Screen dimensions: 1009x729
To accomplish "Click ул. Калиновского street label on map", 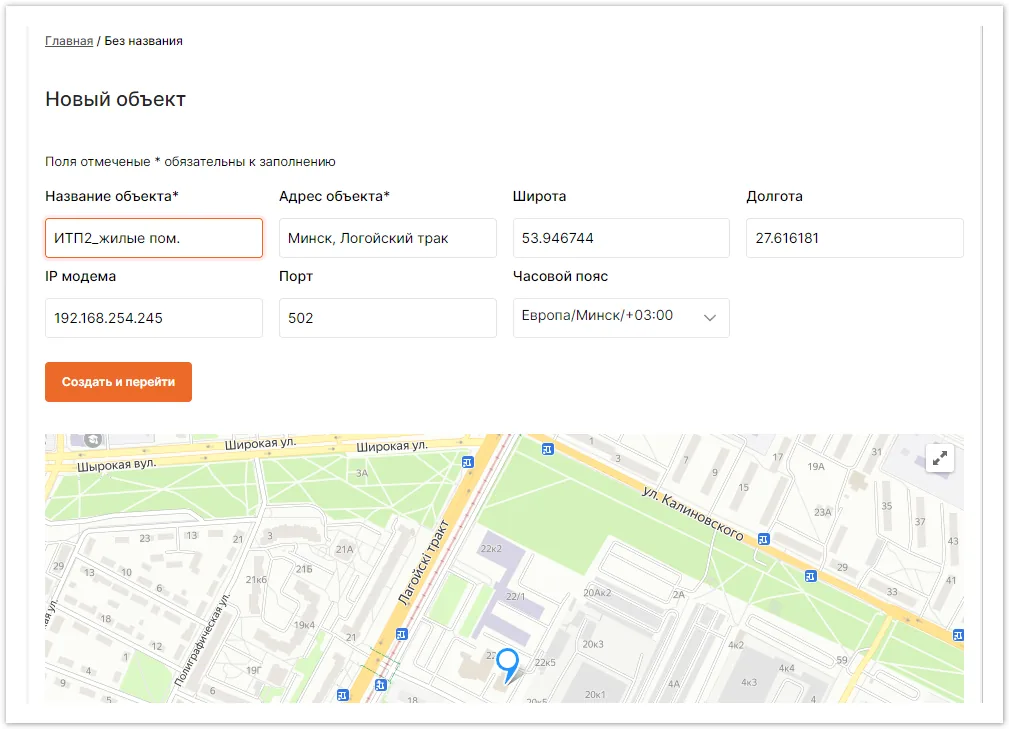I will coord(693,513).
